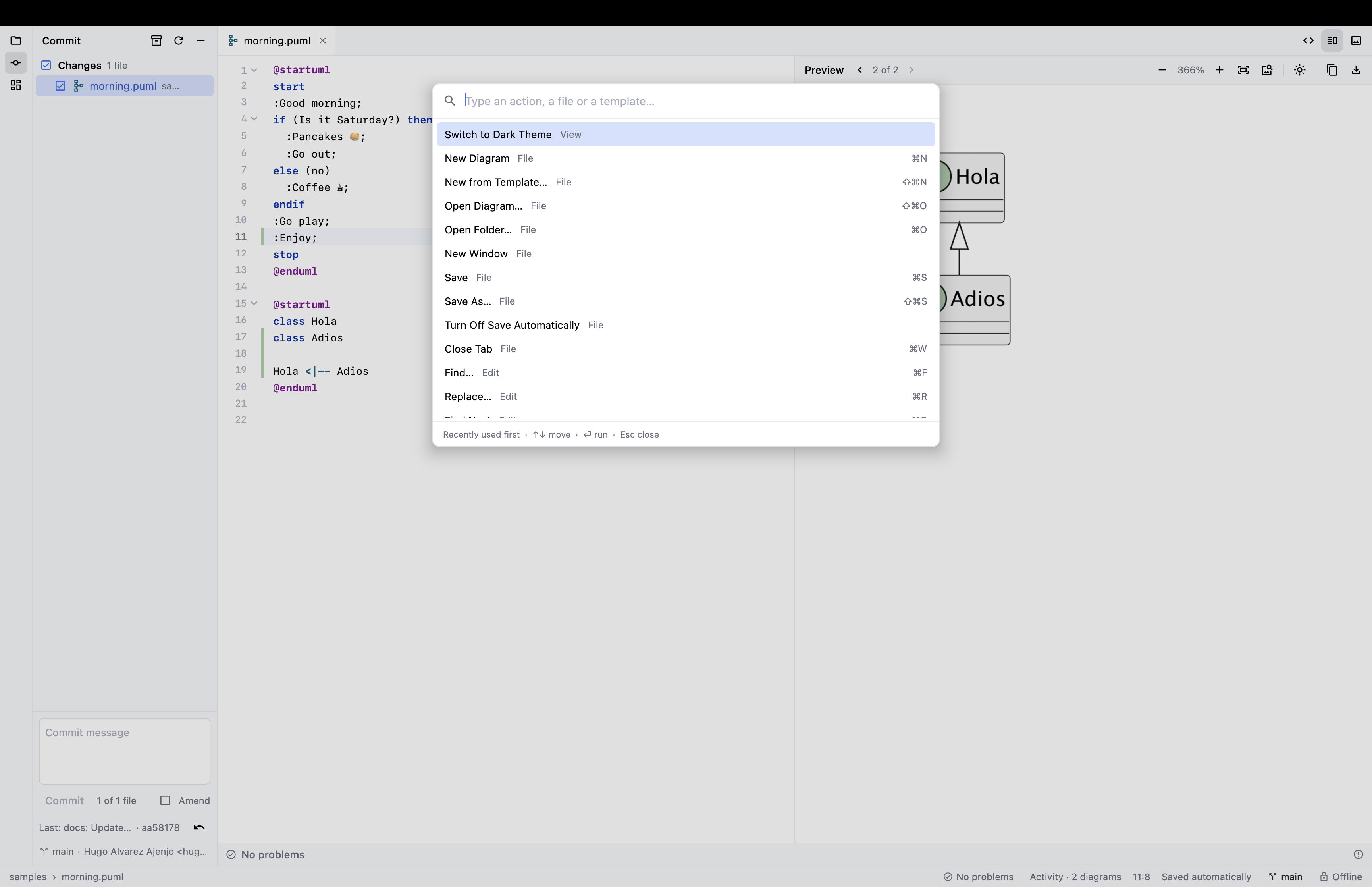Click 'Last: docs: Update...' commit text

[x=85, y=828]
